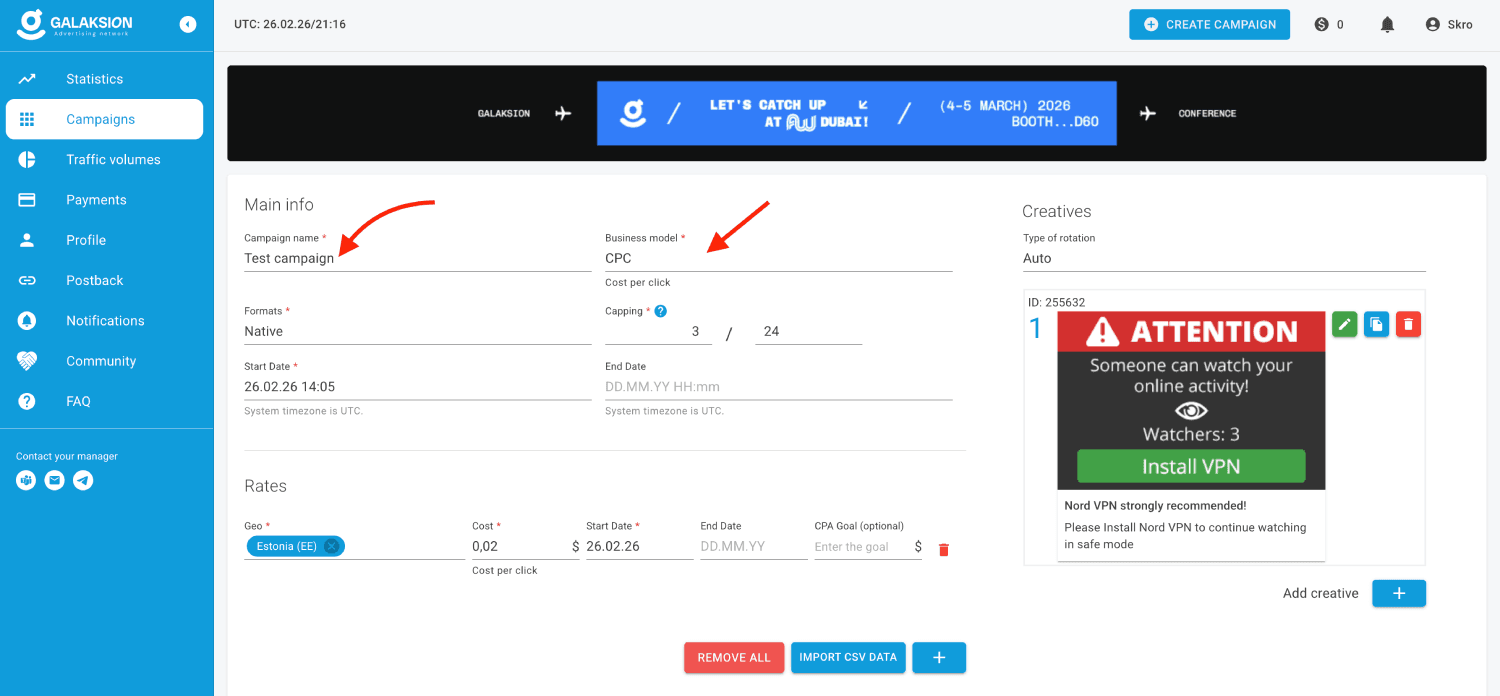This screenshot has height=696, width=1500.
Task: Delete creative 255632 with trash icon
Action: [x=1408, y=324]
